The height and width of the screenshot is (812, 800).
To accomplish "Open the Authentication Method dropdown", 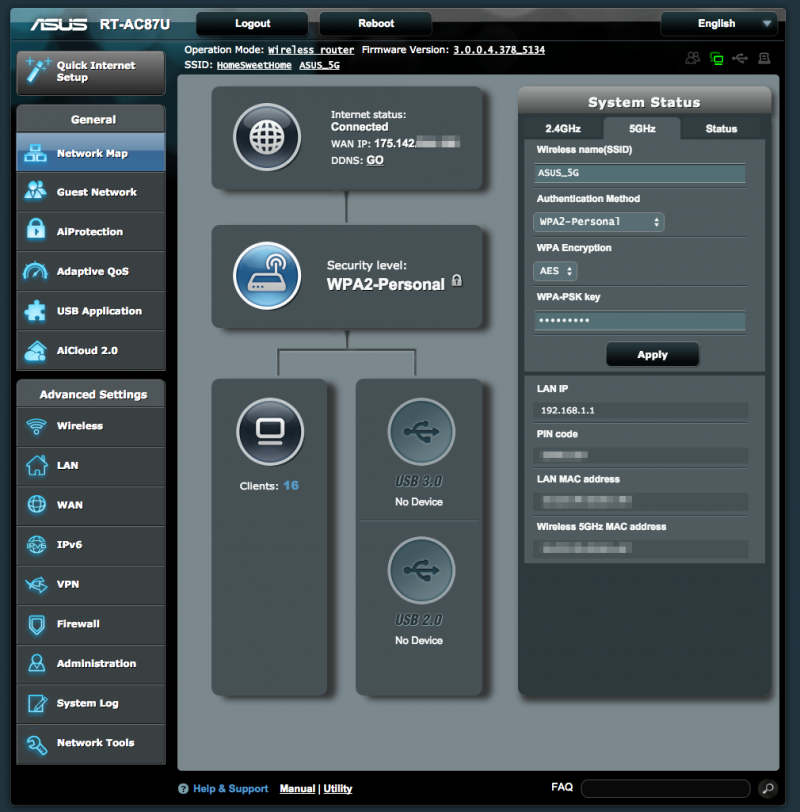I will click(x=598, y=222).
